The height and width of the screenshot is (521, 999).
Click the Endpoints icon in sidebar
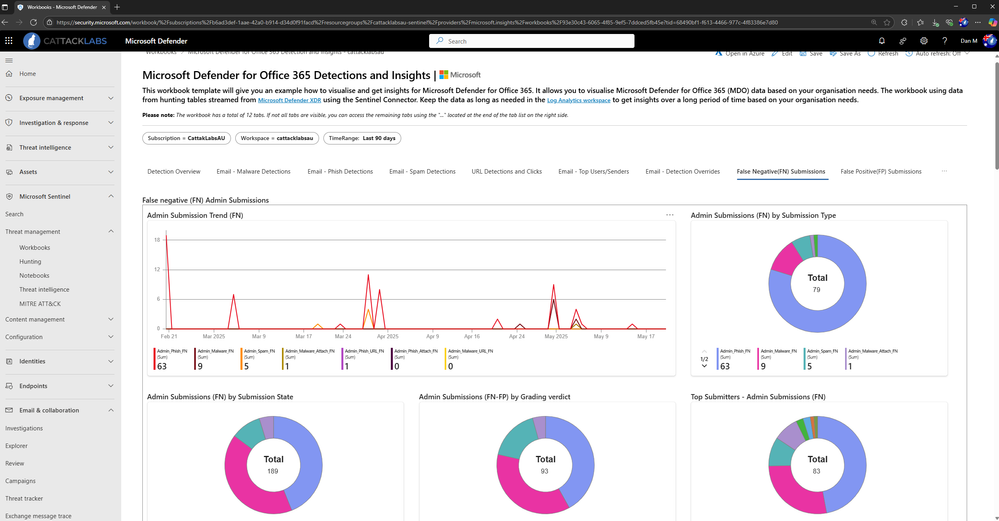9,386
